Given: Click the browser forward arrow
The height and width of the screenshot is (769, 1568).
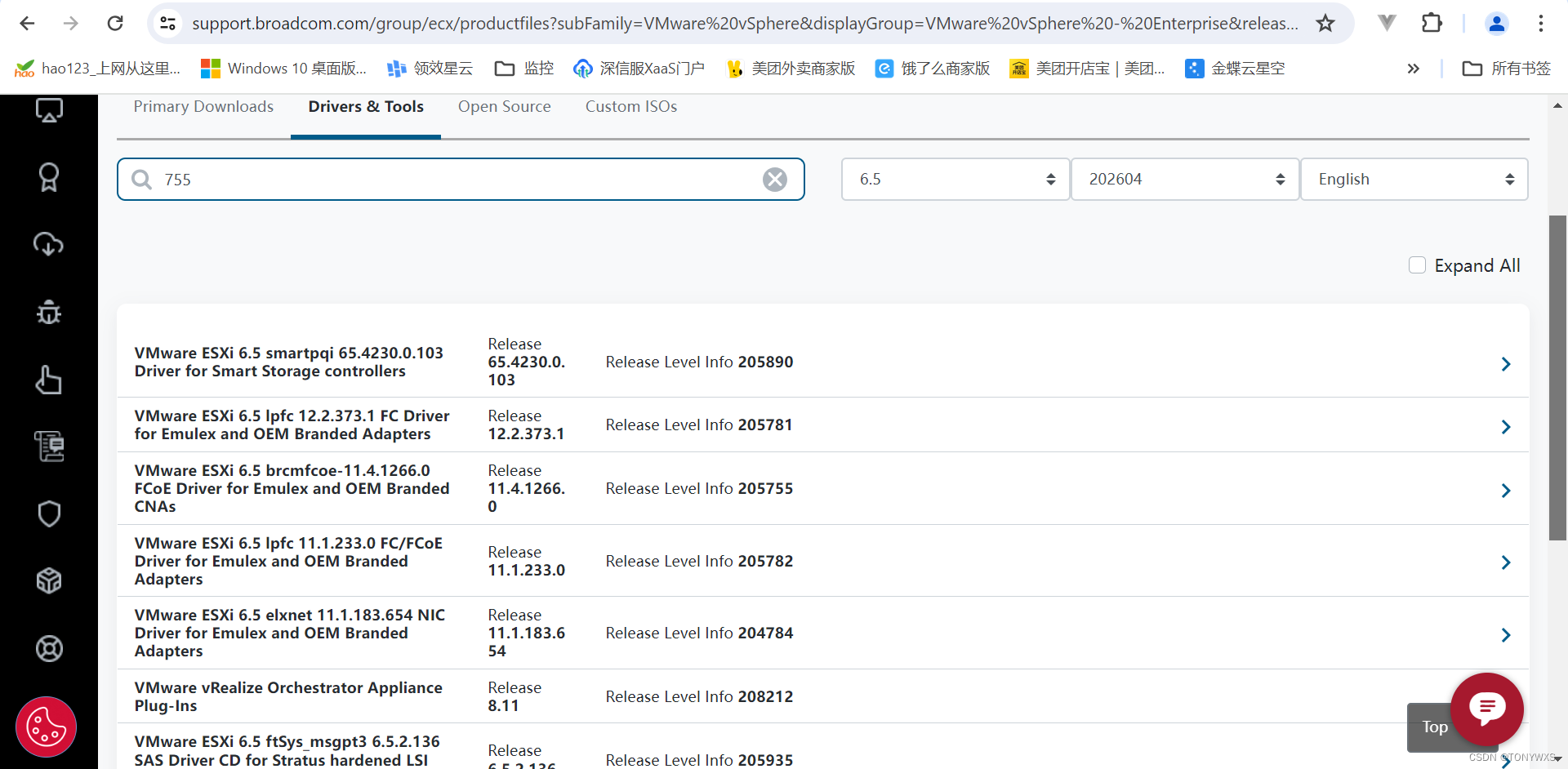Looking at the screenshot, I should (71, 23).
